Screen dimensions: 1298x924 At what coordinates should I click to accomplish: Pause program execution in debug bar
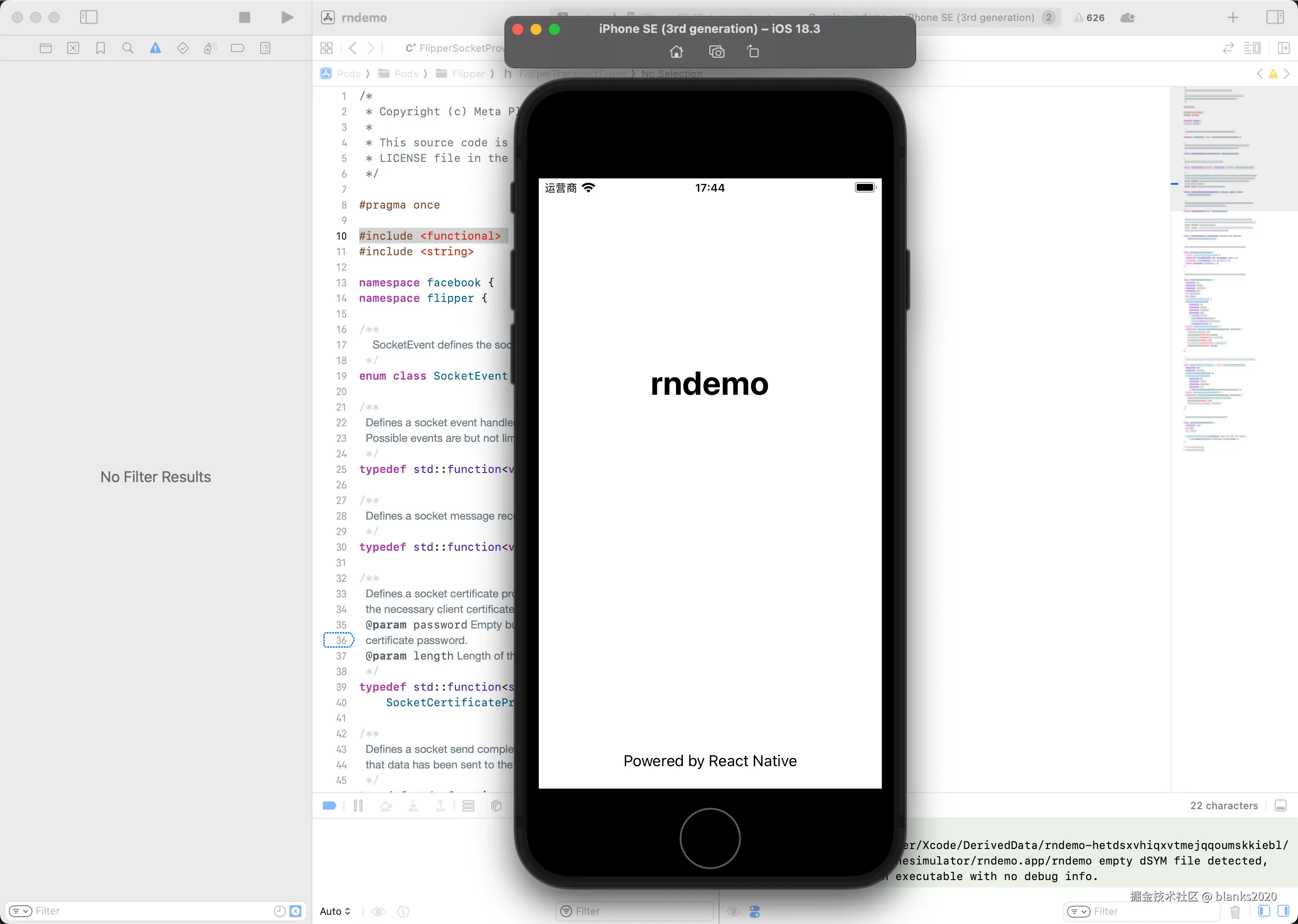pyautogui.click(x=358, y=806)
